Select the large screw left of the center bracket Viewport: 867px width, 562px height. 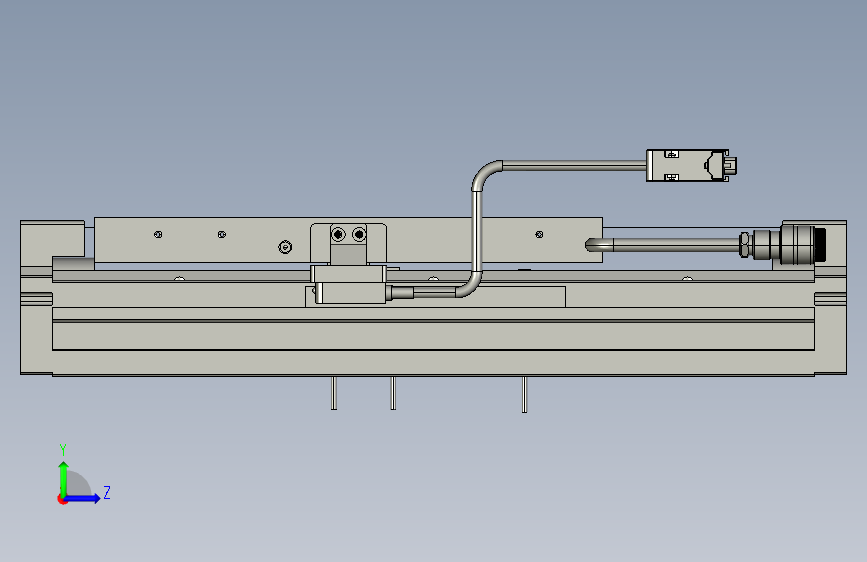click(x=285, y=247)
